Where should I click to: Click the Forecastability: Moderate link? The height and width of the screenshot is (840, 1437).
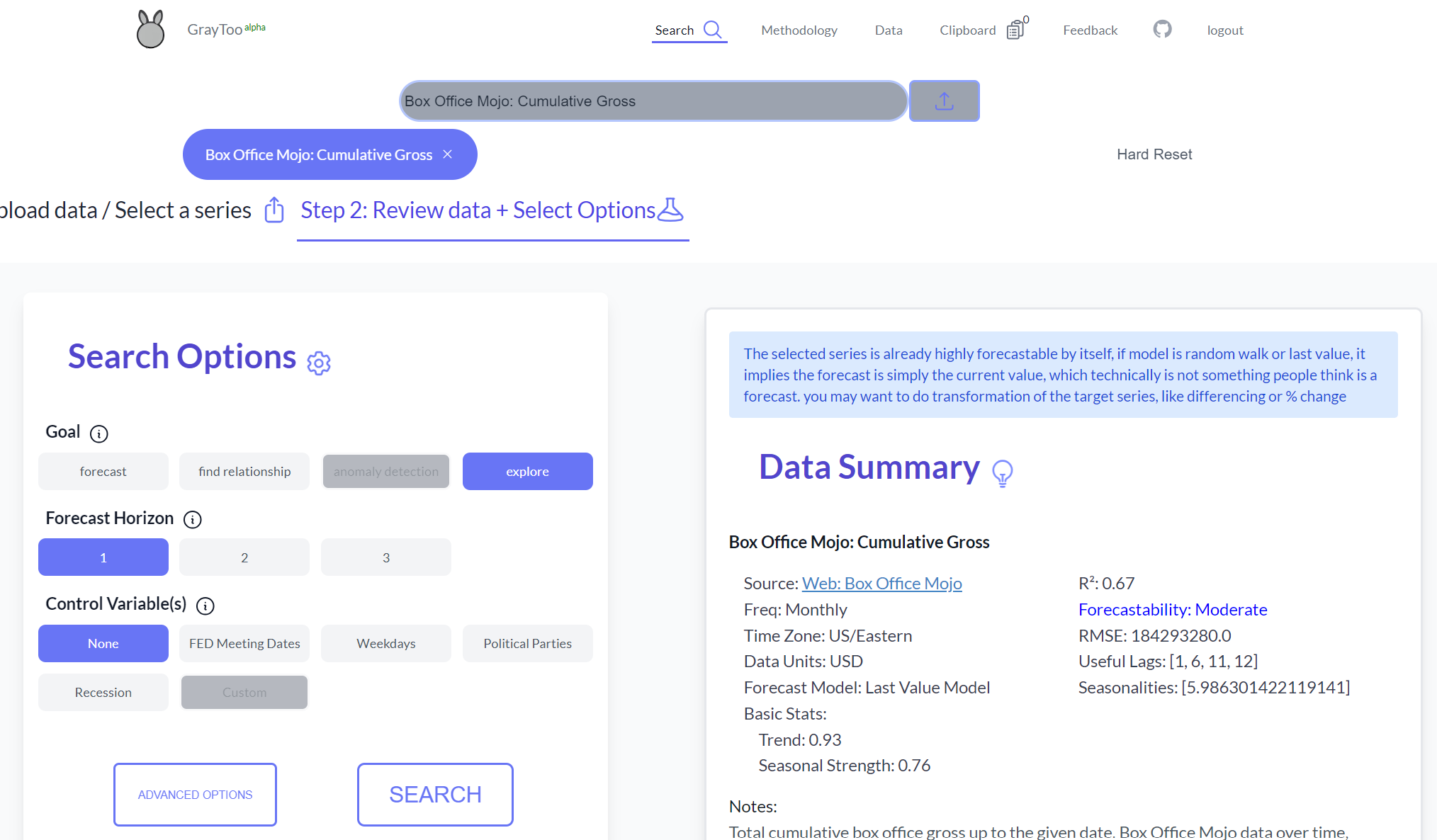pyautogui.click(x=1173, y=610)
